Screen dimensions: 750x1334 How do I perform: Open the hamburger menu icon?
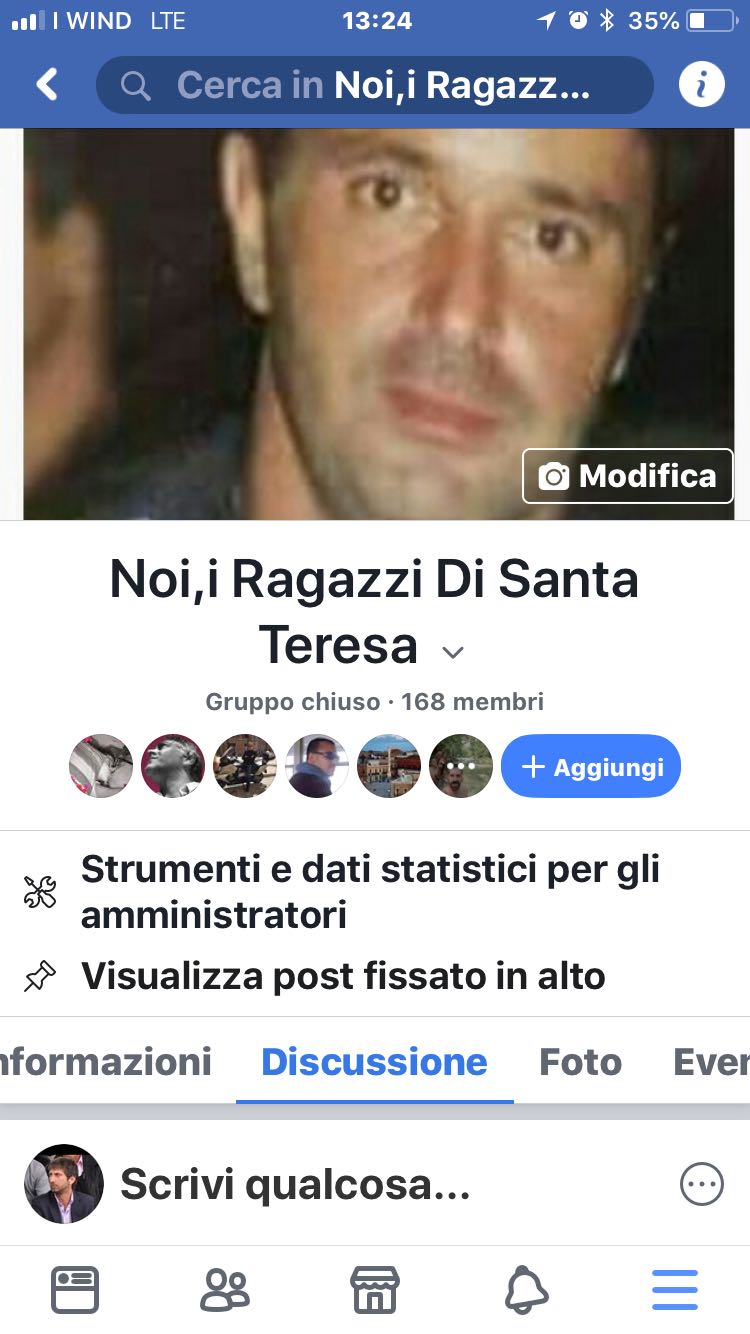[675, 1290]
